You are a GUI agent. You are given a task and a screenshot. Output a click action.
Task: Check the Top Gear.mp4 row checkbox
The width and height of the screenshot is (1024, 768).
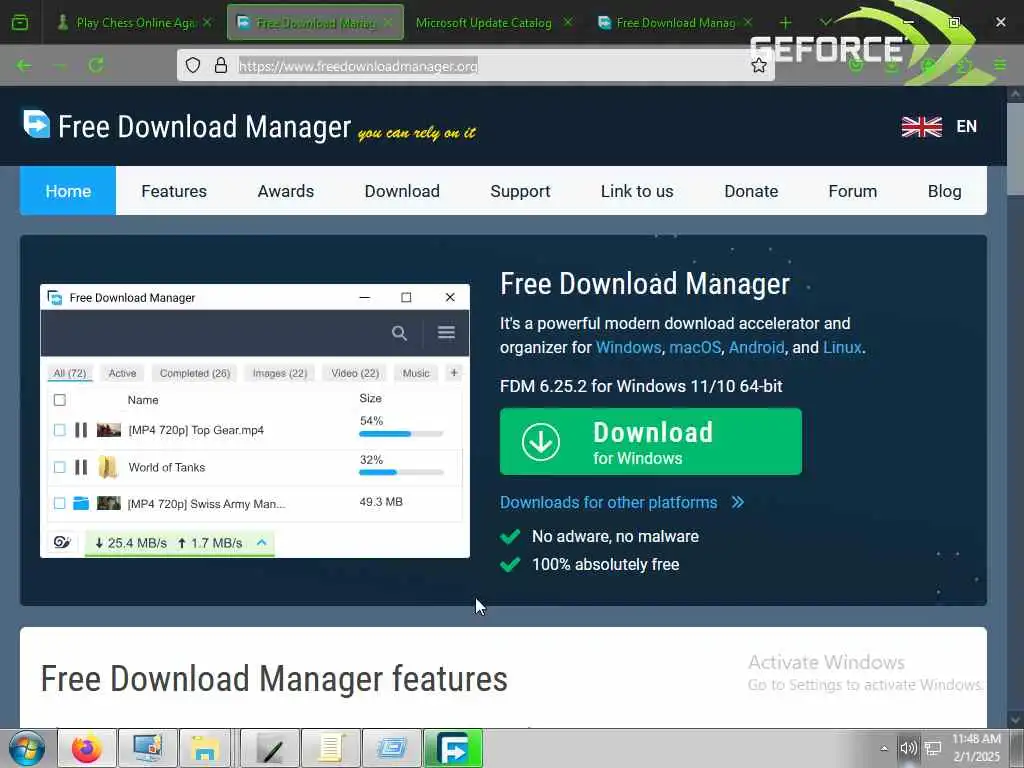pyautogui.click(x=59, y=430)
